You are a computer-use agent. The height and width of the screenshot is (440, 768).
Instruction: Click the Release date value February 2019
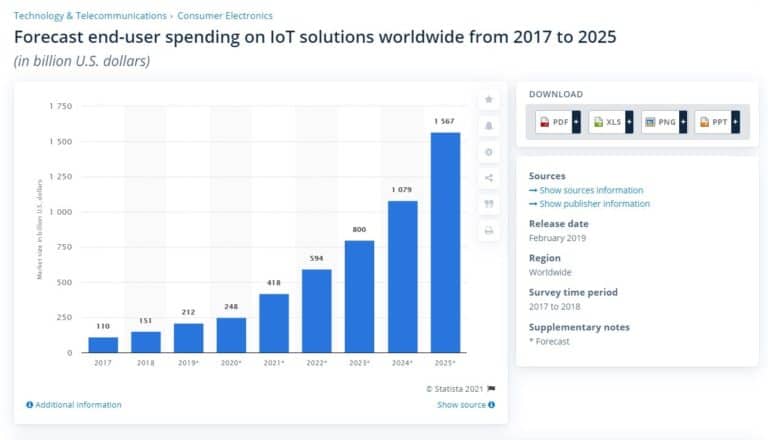tap(557, 238)
